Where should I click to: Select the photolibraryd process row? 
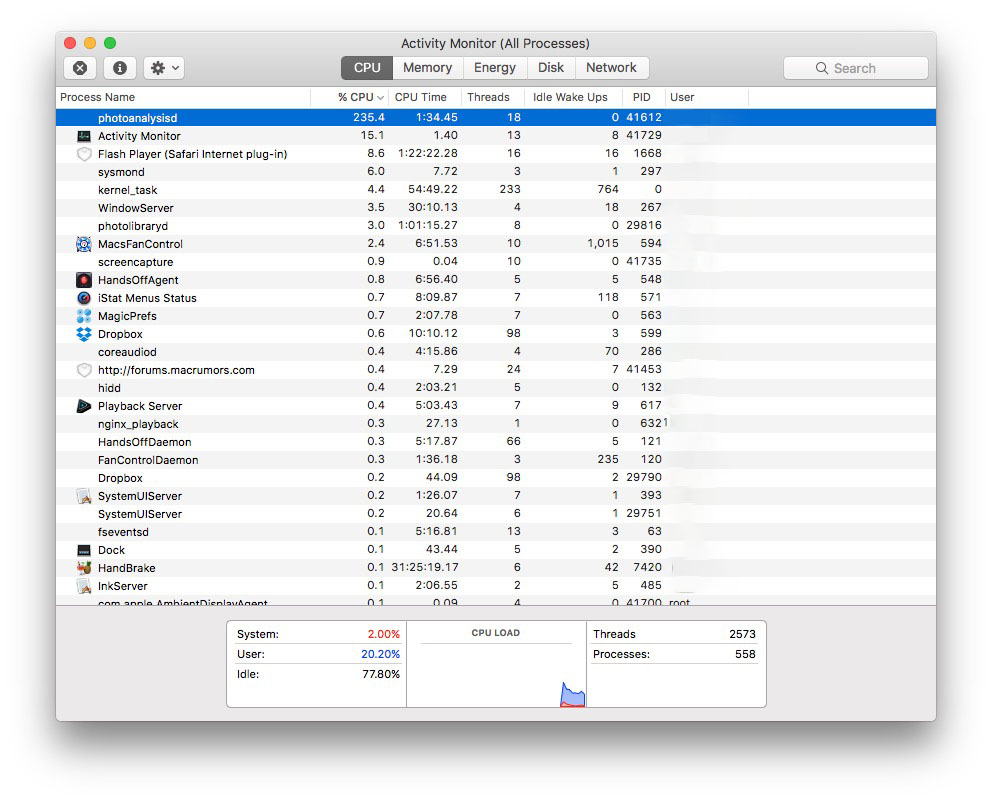[x=496, y=226]
